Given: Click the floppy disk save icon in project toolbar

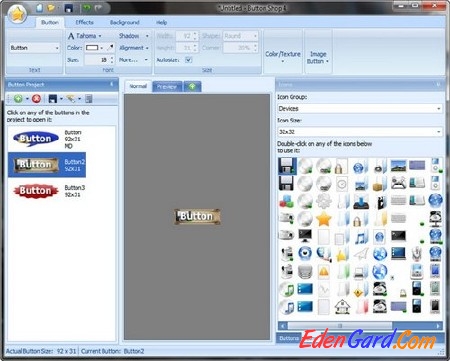Looking at the screenshot, I should tap(53, 99).
